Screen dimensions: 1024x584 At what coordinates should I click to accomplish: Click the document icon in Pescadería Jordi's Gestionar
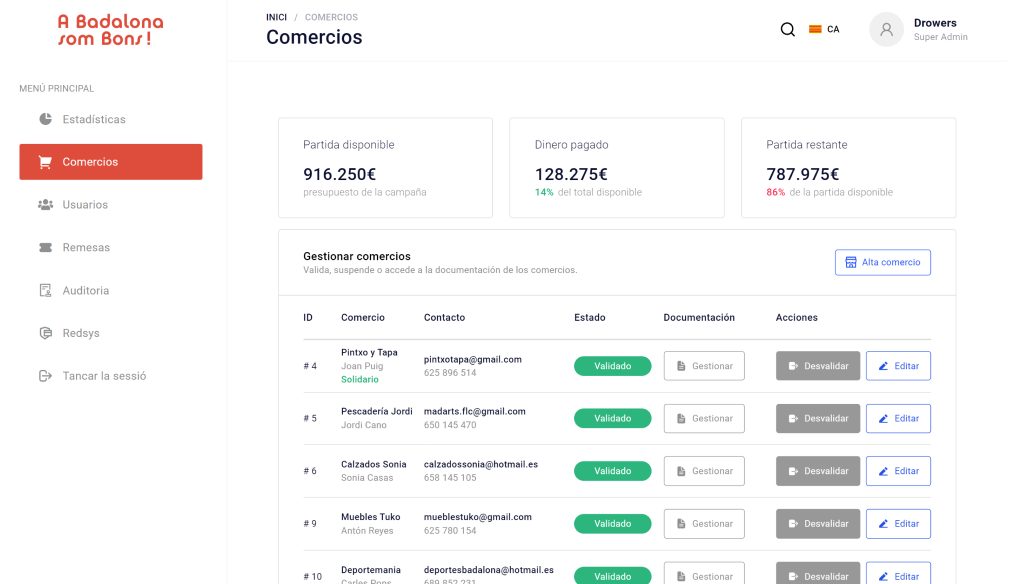pos(681,418)
